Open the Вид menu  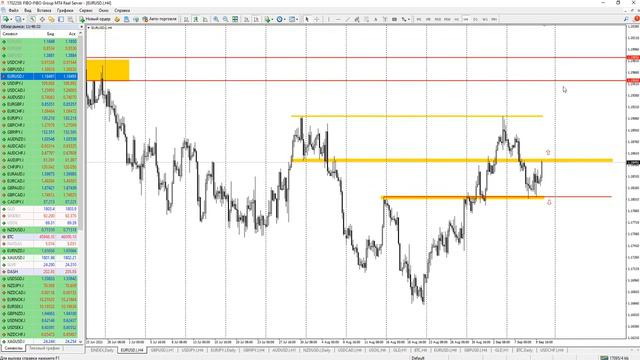tap(28, 10)
